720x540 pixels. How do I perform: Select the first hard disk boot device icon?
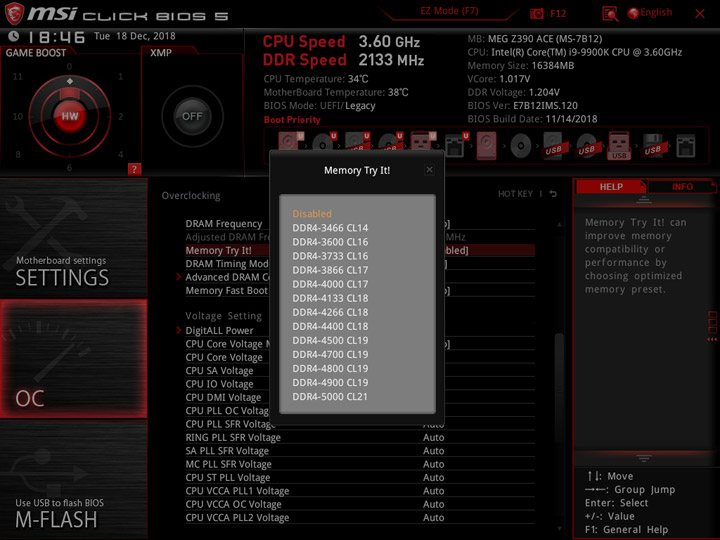click(x=290, y=142)
